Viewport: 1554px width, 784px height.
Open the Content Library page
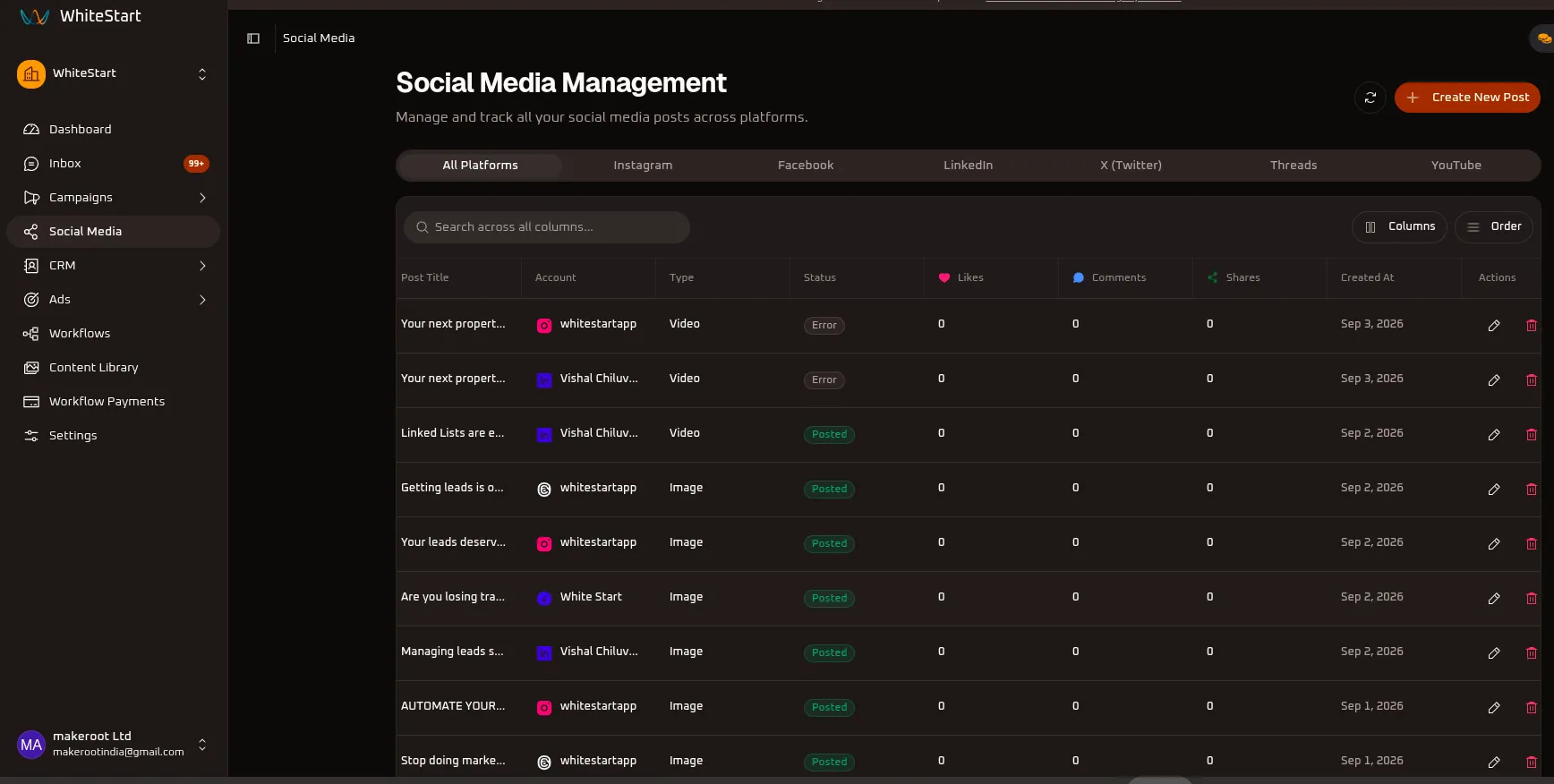[113, 368]
